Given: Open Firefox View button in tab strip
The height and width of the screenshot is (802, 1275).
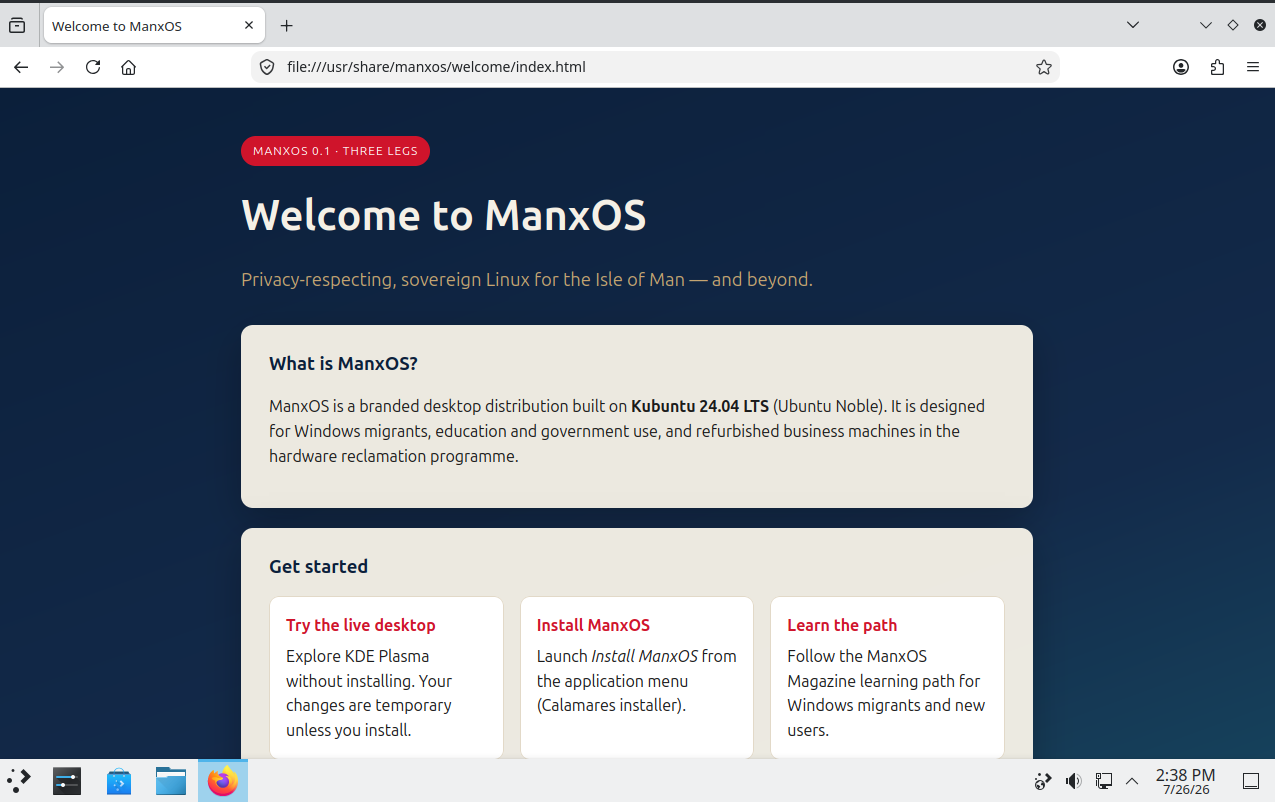Looking at the screenshot, I should pyautogui.click(x=17, y=25).
